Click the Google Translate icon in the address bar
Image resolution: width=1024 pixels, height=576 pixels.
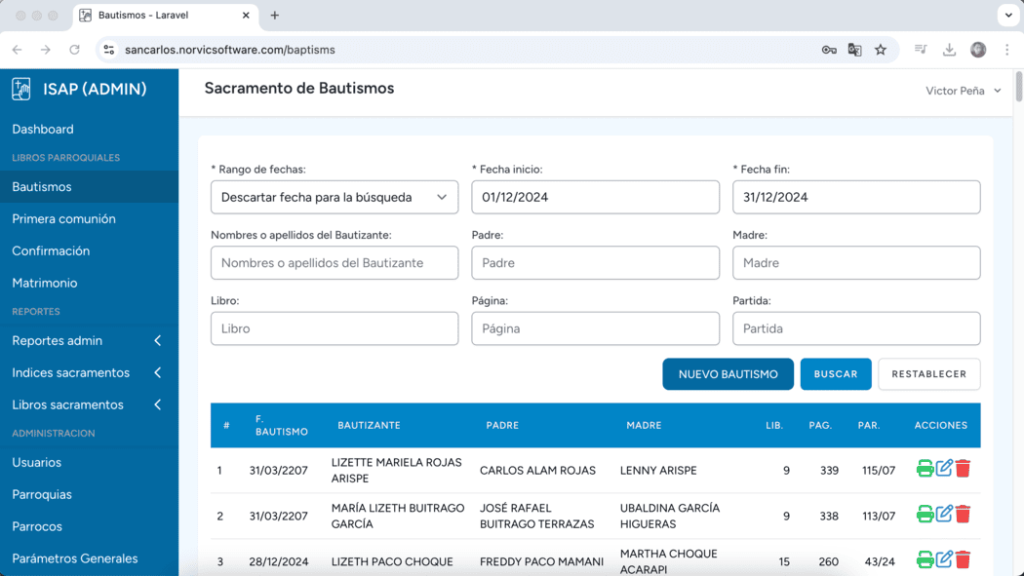click(x=855, y=48)
